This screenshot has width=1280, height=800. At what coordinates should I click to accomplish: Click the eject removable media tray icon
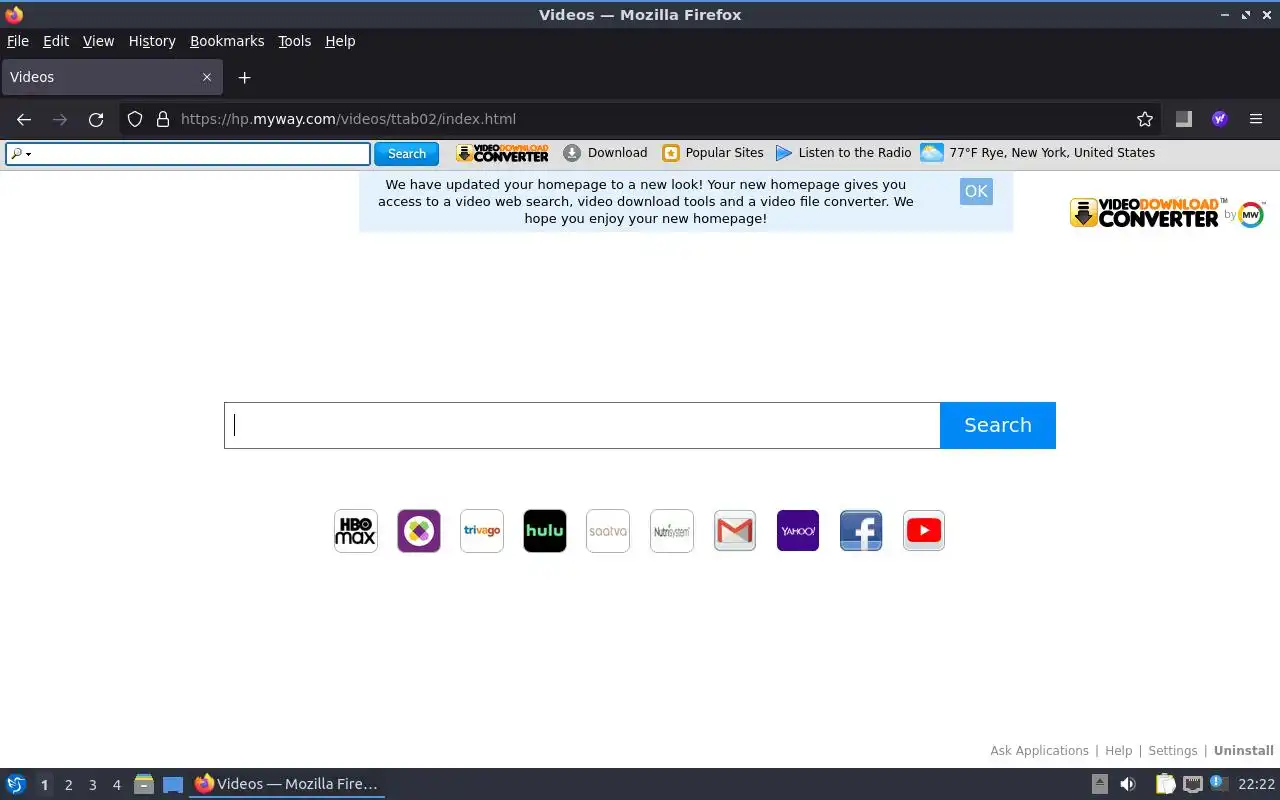(x=1099, y=785)
